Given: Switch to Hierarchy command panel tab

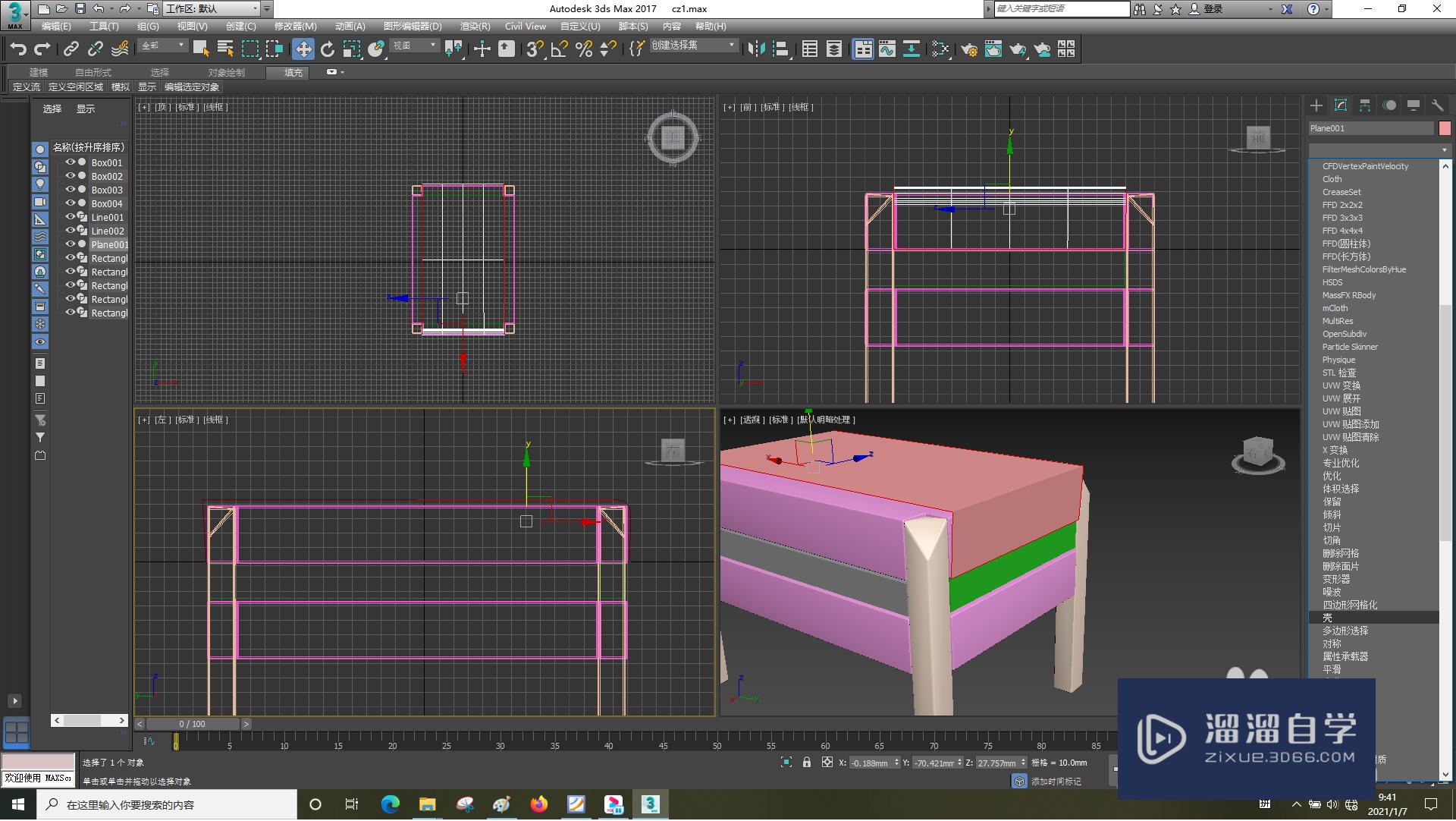Looking at the screenshot, I should point(1365,105).
